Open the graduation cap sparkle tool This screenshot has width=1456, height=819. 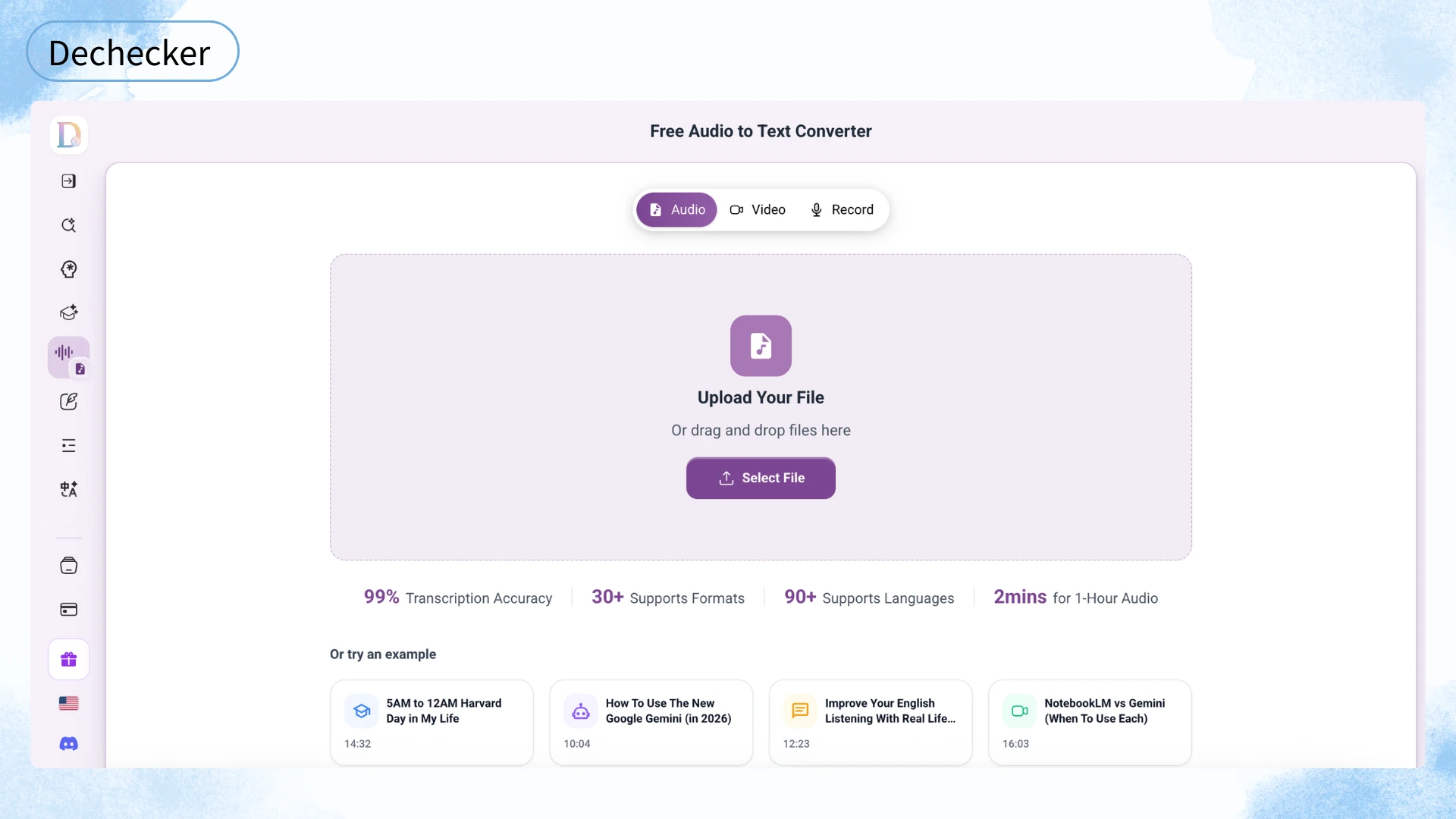click(x=69, y=312)
